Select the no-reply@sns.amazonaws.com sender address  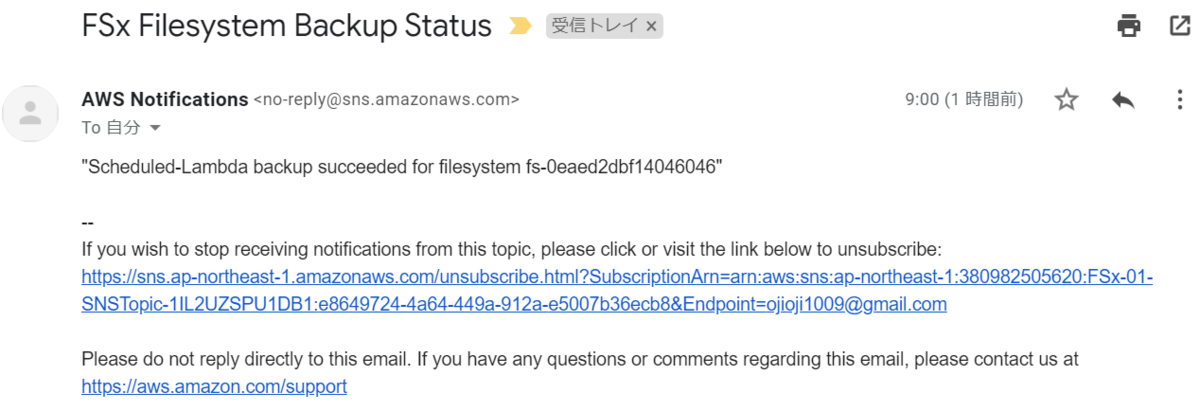386,99
